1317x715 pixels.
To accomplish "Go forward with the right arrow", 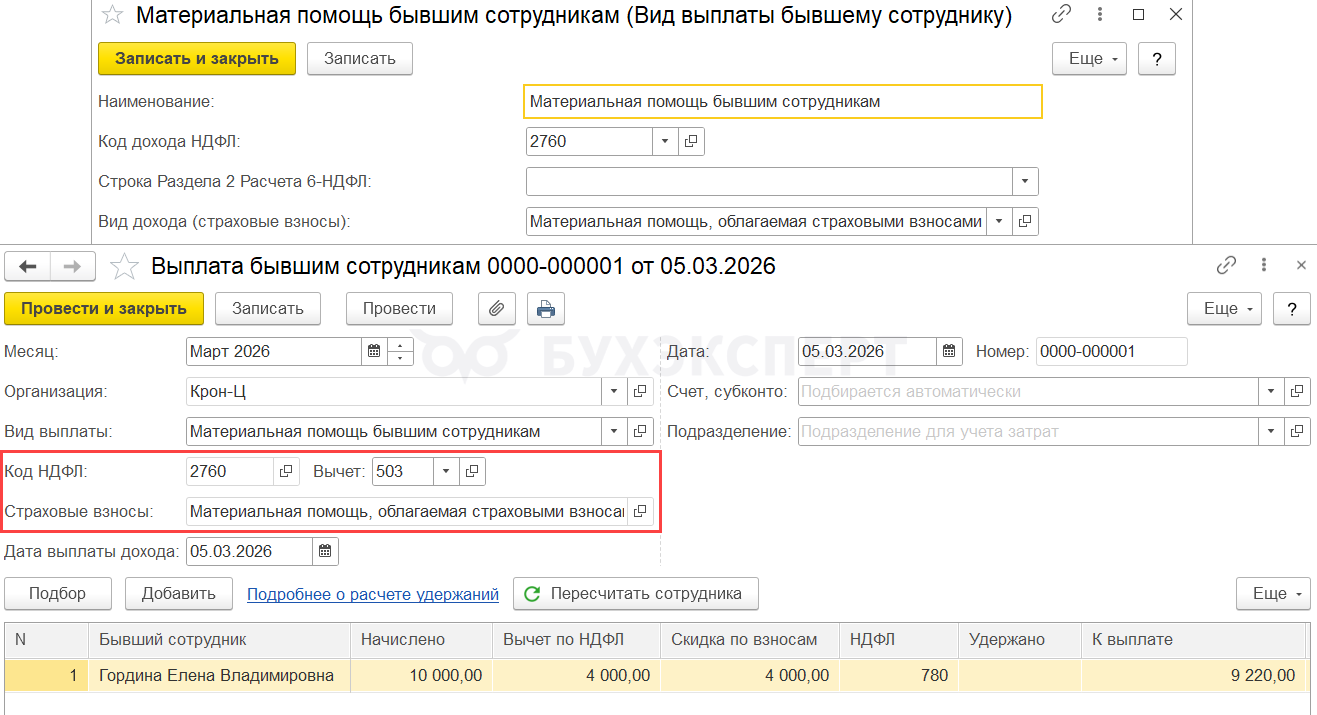I will (x=73, y=266).
